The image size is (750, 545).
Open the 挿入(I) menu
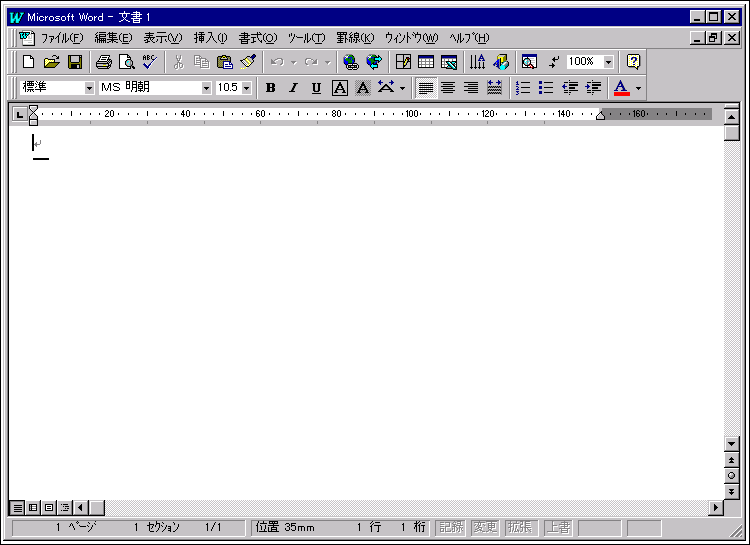pyautogui.click(x=210, y=38)
